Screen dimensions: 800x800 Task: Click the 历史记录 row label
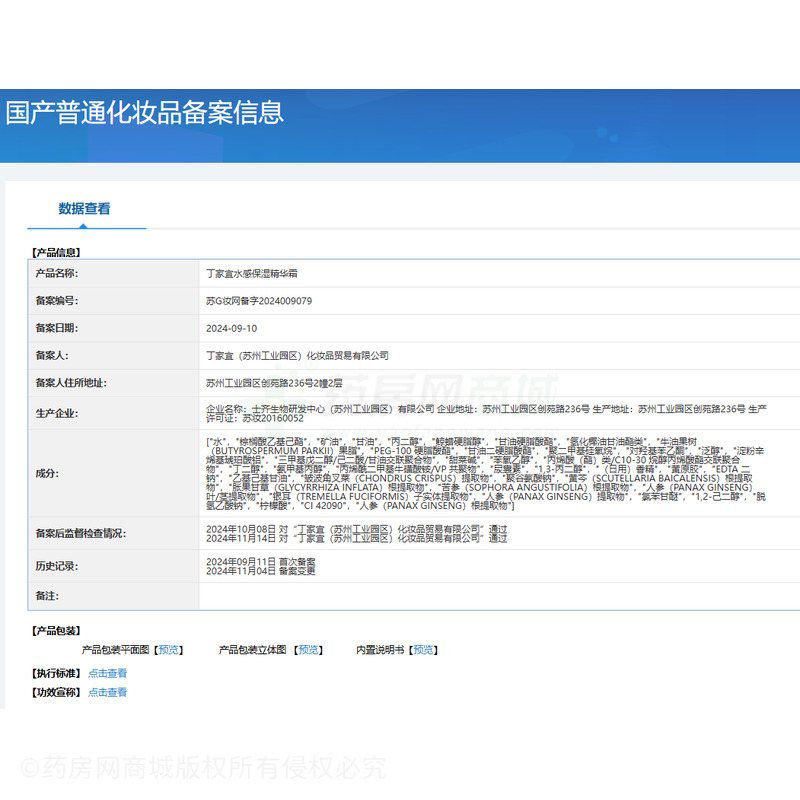coord(57,566)
